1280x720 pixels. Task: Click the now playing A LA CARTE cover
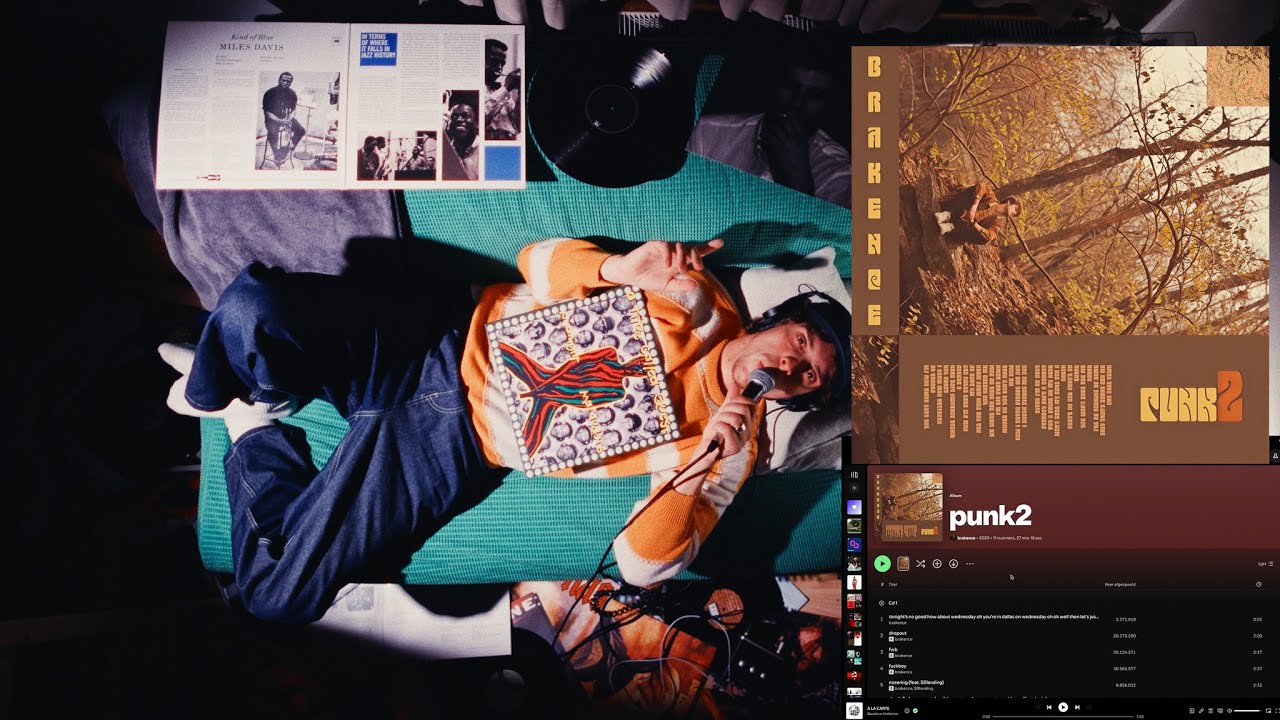coord(854,710)
